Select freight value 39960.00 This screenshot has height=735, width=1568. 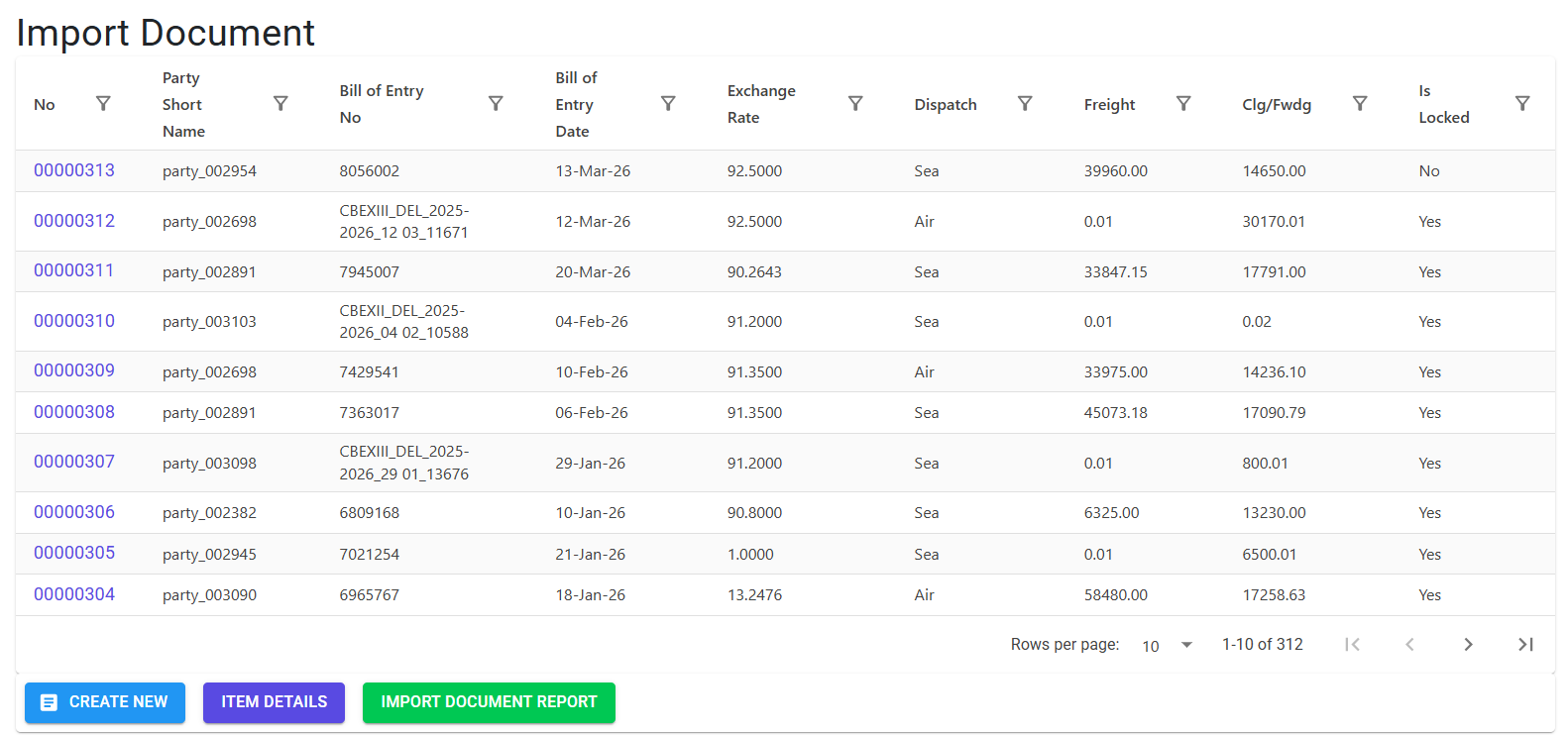tap(1116, 171)
